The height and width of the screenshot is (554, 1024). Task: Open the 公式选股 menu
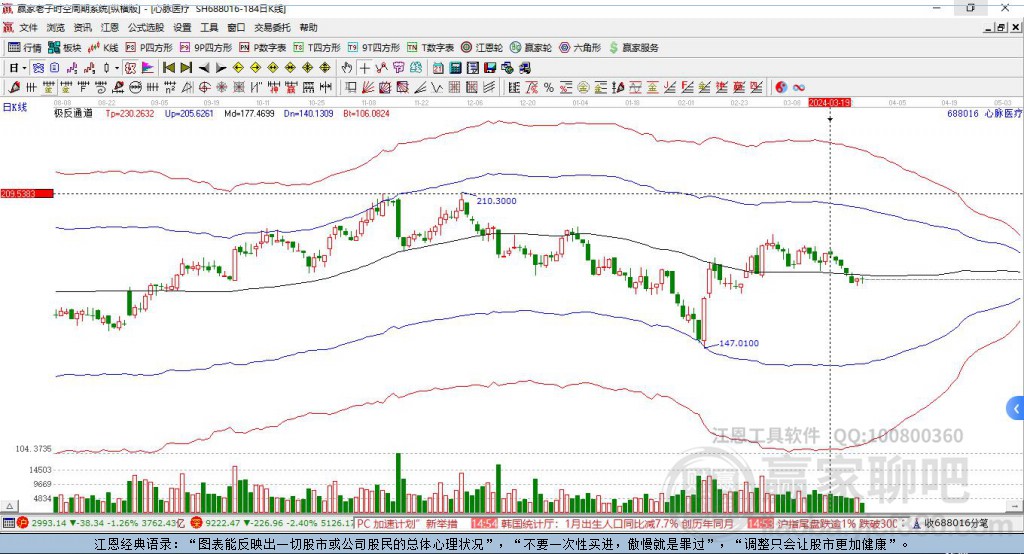(146, 27)
